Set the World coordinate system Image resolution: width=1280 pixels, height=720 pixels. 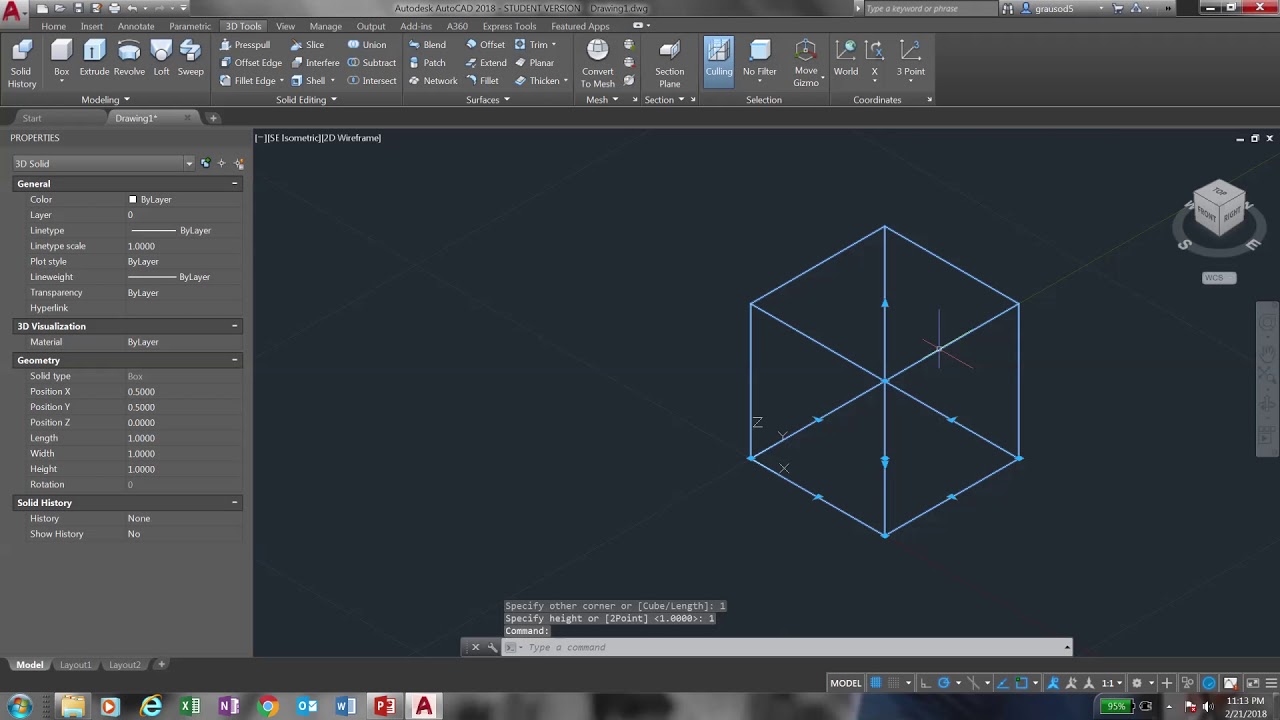[846, 58]
